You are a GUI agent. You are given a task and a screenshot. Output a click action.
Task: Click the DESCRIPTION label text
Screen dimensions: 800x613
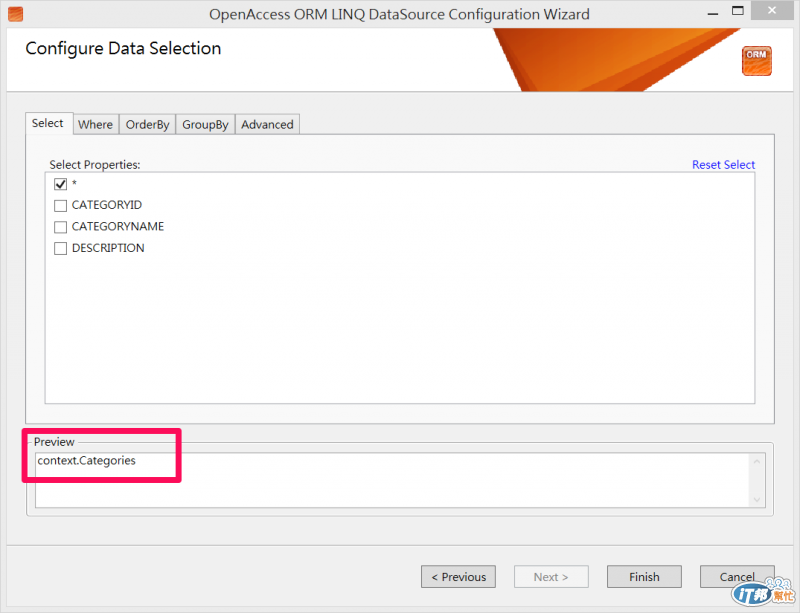[108, 248]
